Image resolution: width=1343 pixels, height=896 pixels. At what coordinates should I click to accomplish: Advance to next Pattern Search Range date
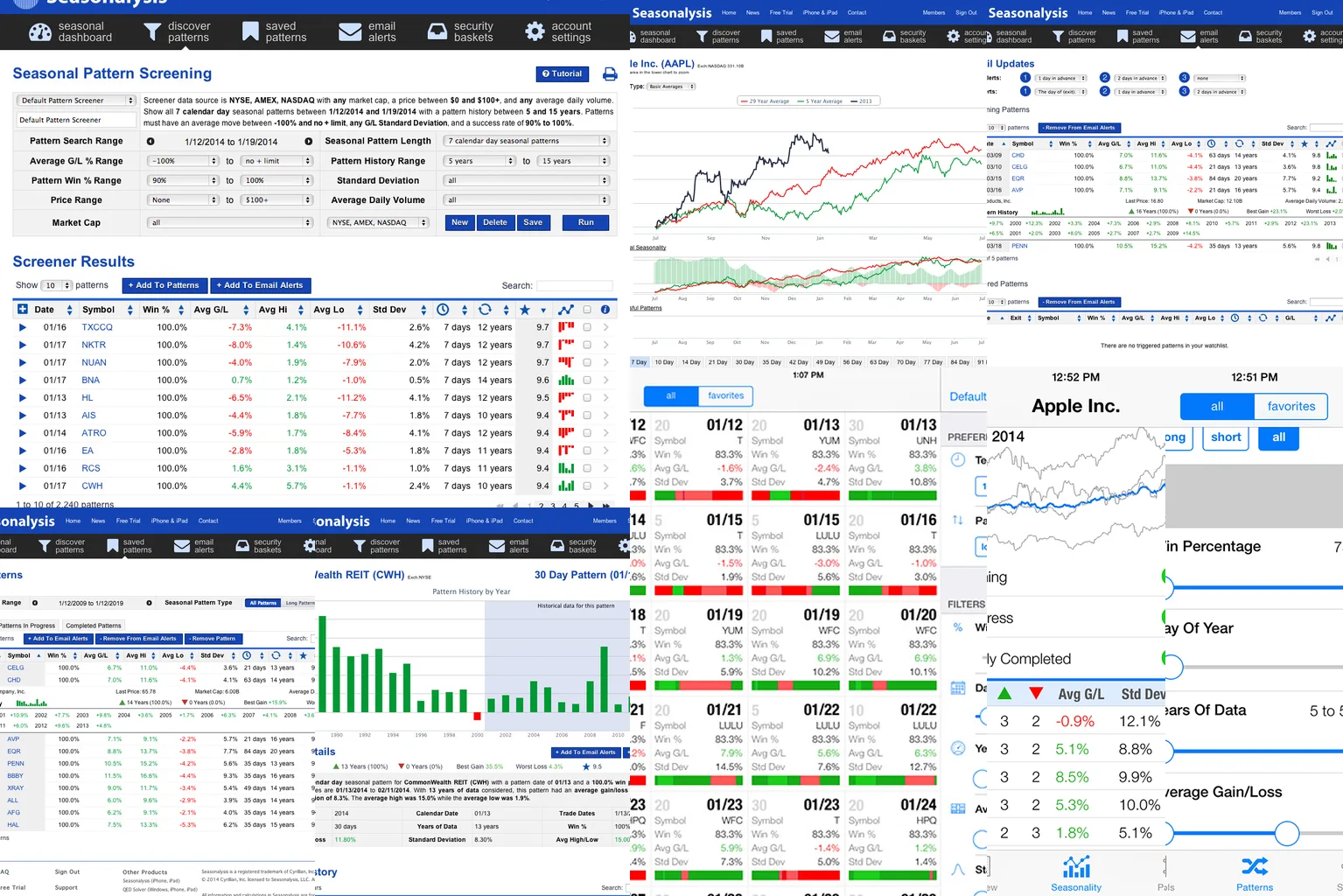[308, 142]
